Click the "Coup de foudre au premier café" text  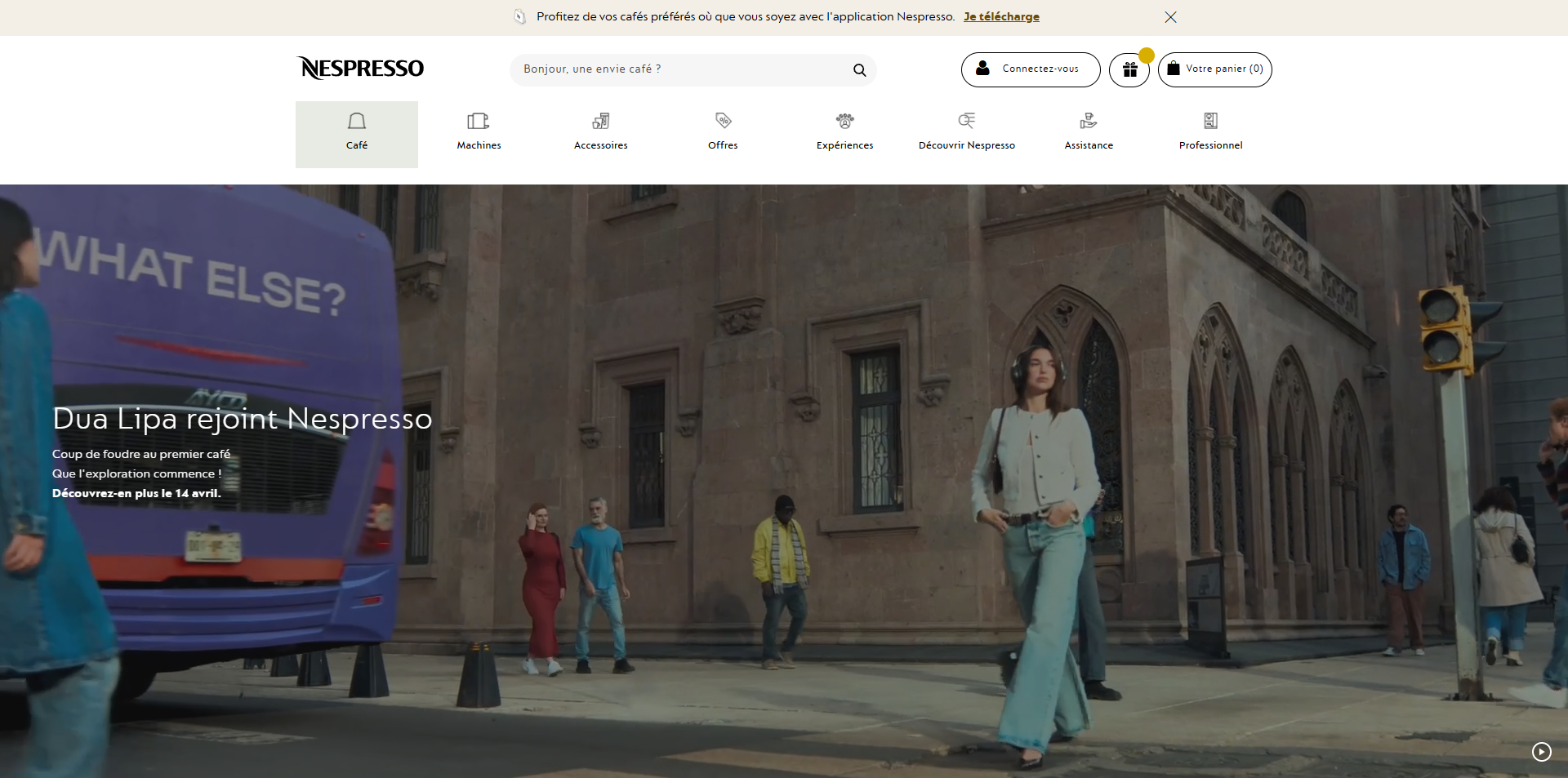[x=141, y=454]
